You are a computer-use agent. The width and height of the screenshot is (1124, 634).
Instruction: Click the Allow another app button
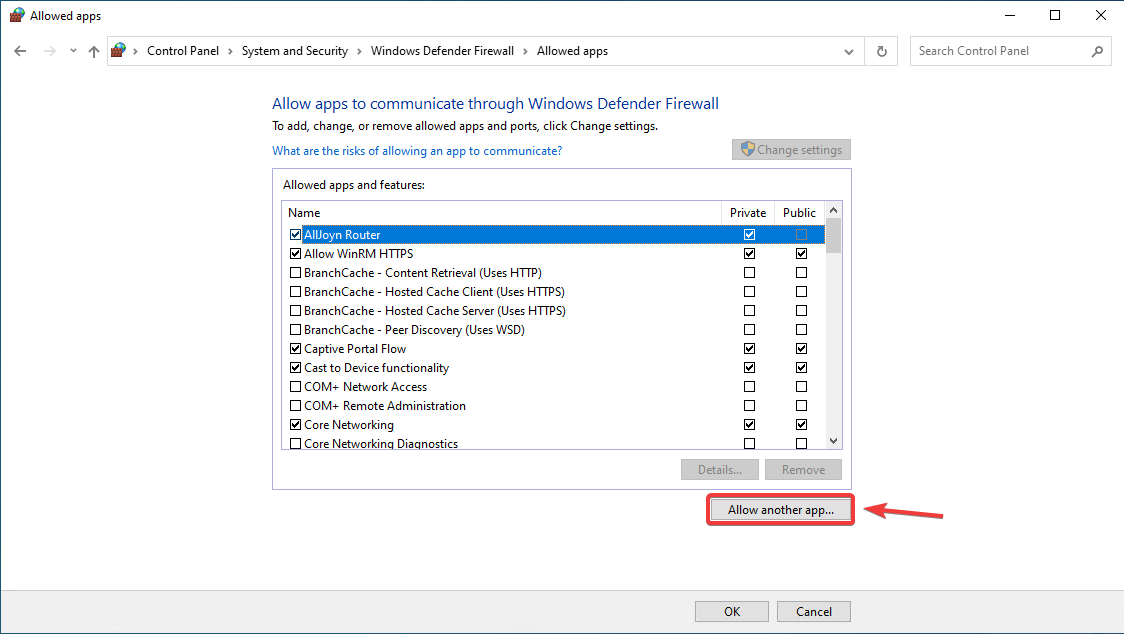[x=781, y=510]
